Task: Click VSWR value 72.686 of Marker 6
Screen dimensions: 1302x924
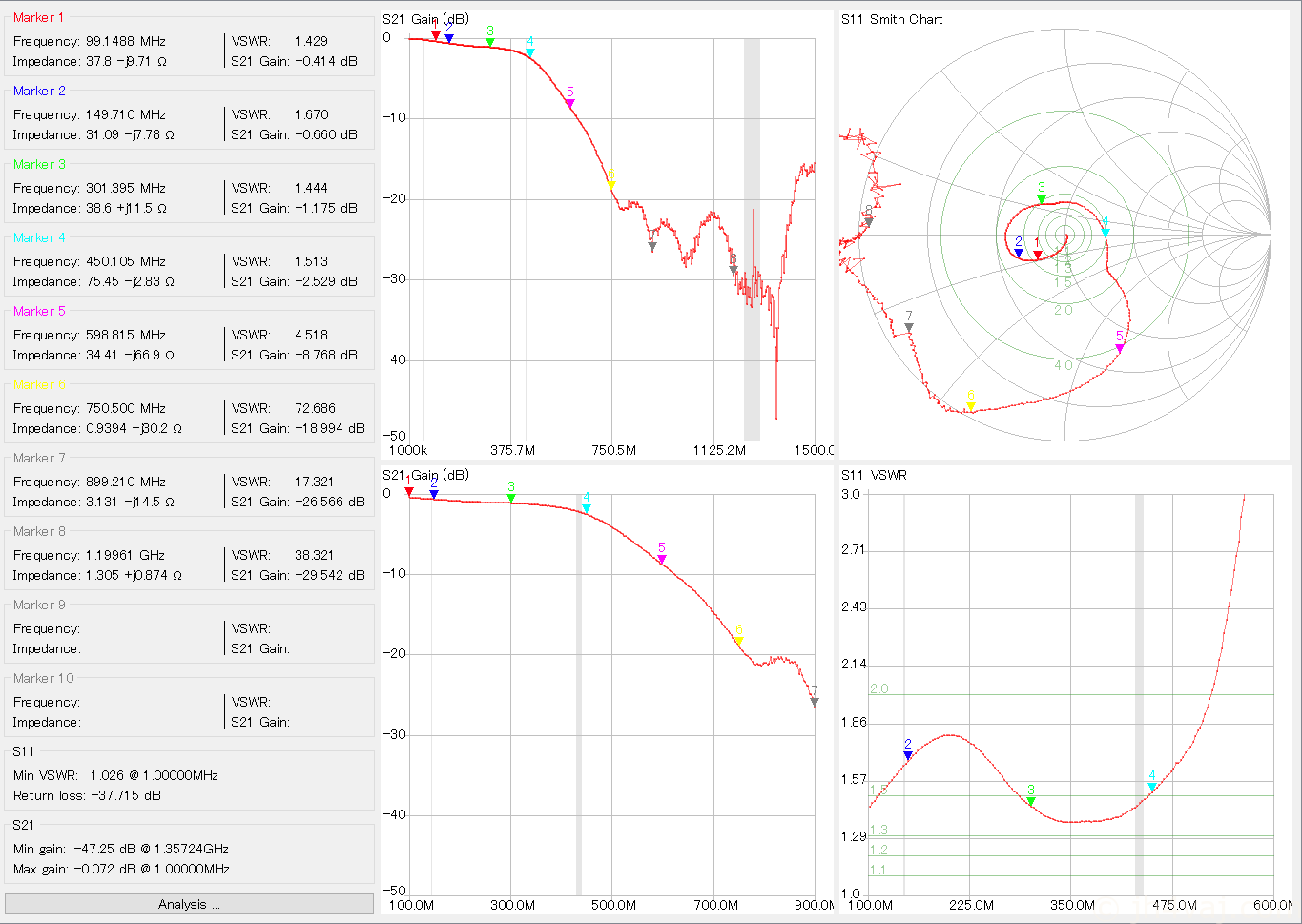Action: [x=315, y=408]
